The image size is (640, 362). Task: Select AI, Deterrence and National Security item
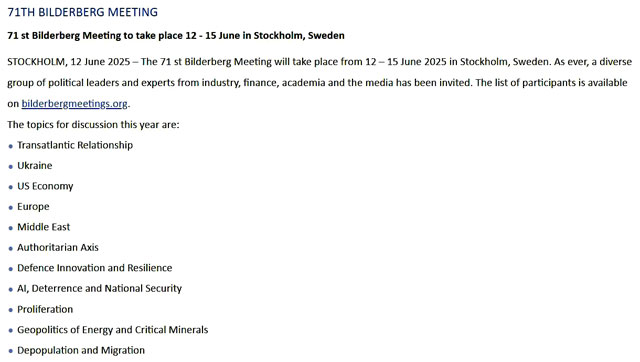(x=100, y=289)
